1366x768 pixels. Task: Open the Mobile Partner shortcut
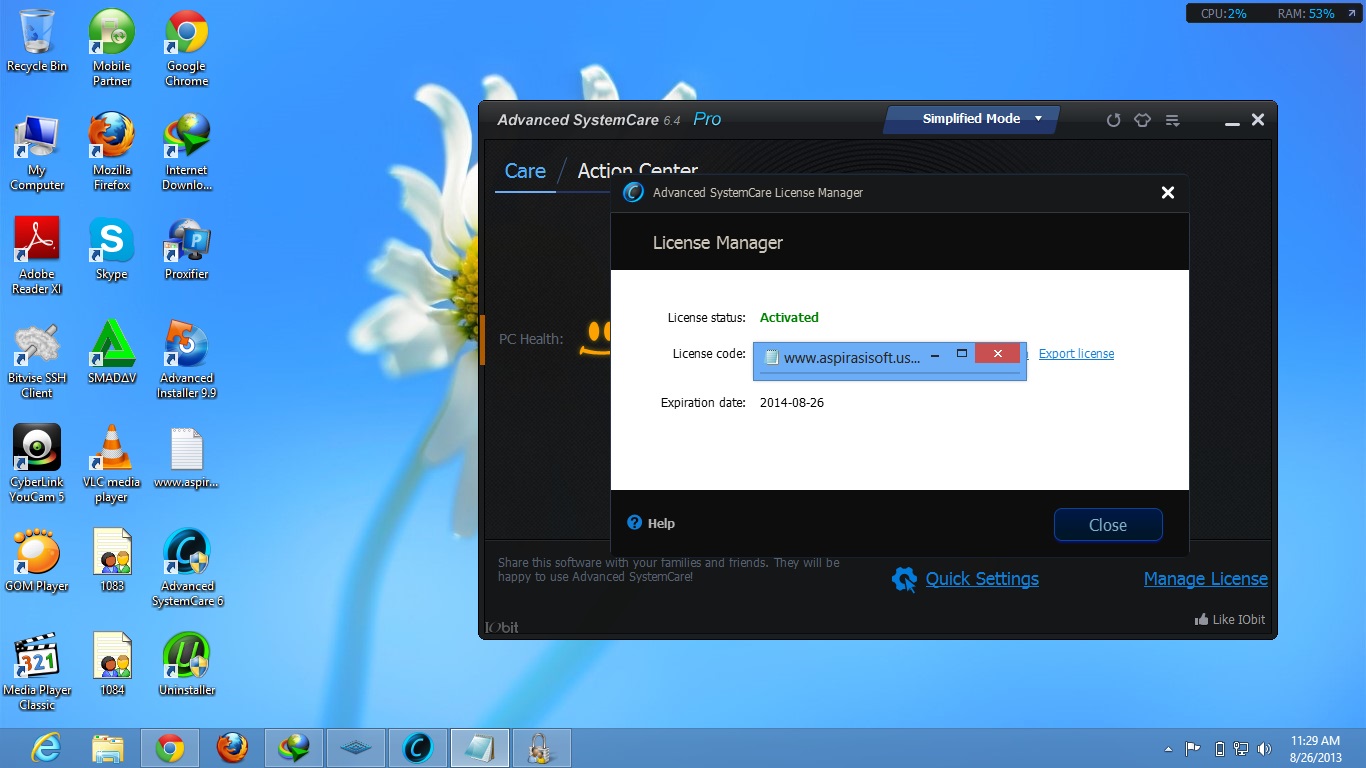pos(112,48)
